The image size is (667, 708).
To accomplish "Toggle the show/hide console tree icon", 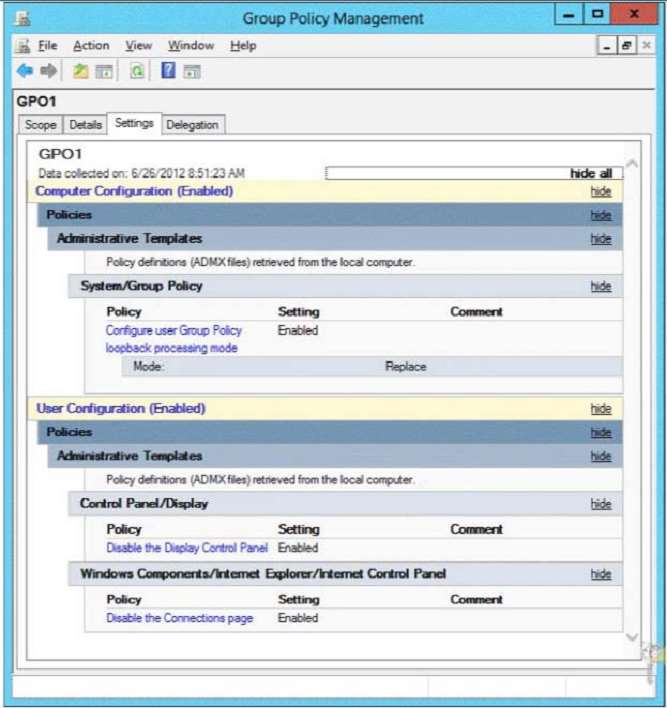I will 104,71.
